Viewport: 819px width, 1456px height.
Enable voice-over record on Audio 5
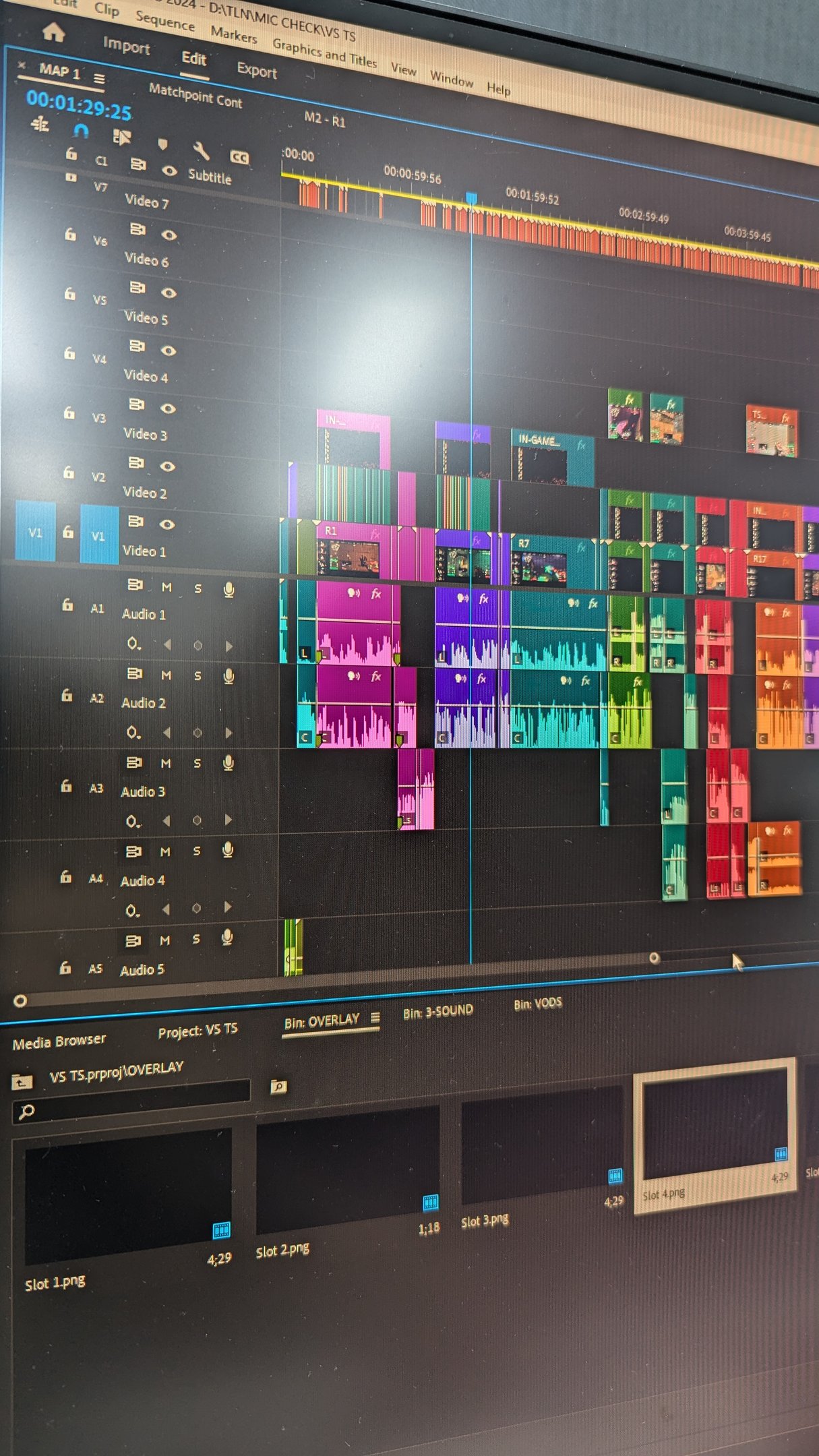click(x=227, y=937)
